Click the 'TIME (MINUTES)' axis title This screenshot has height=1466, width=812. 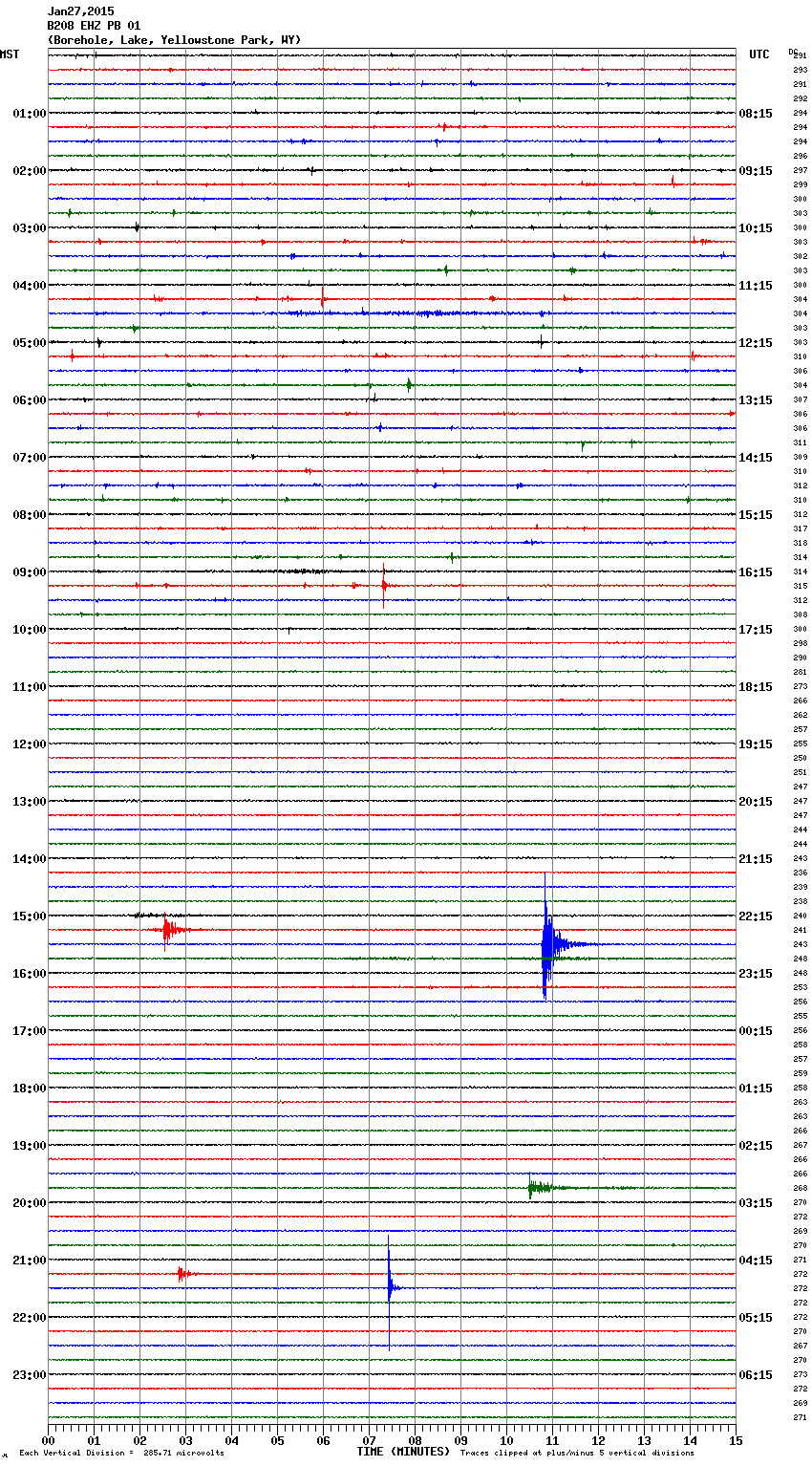pyautogui.click(x=403, y=1452)
